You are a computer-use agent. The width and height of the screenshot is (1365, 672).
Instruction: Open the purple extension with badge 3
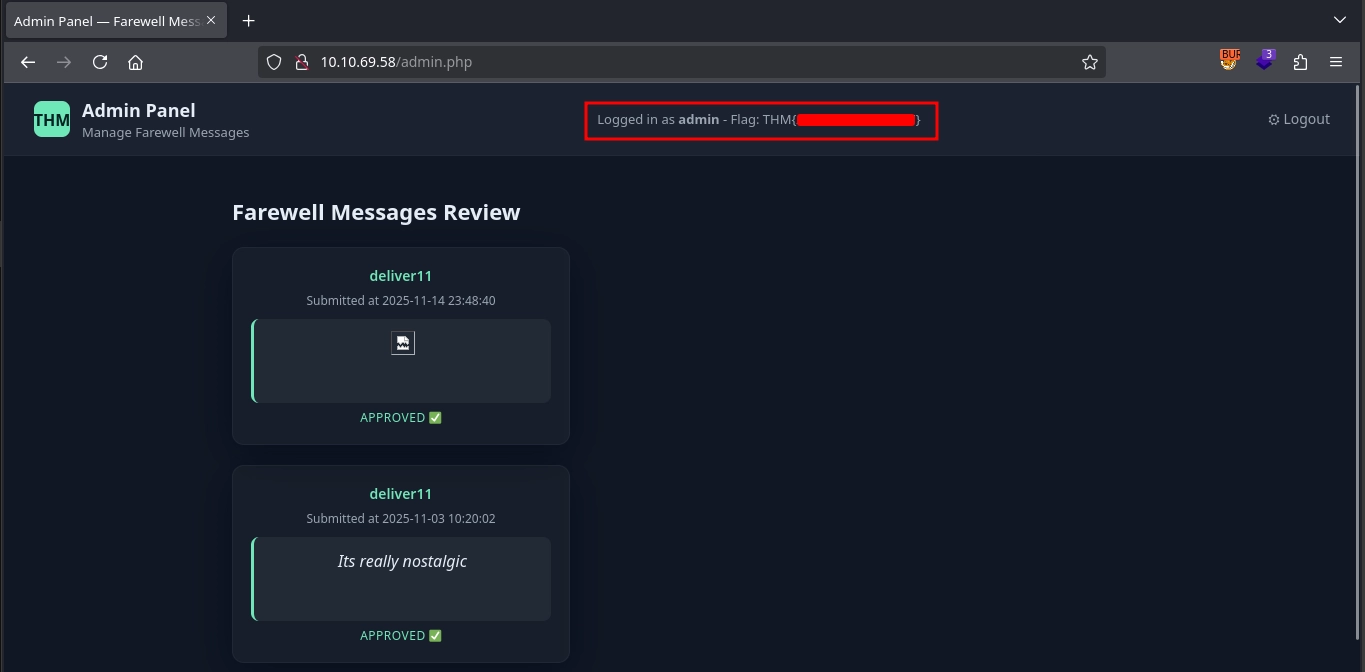(1265, 61)
